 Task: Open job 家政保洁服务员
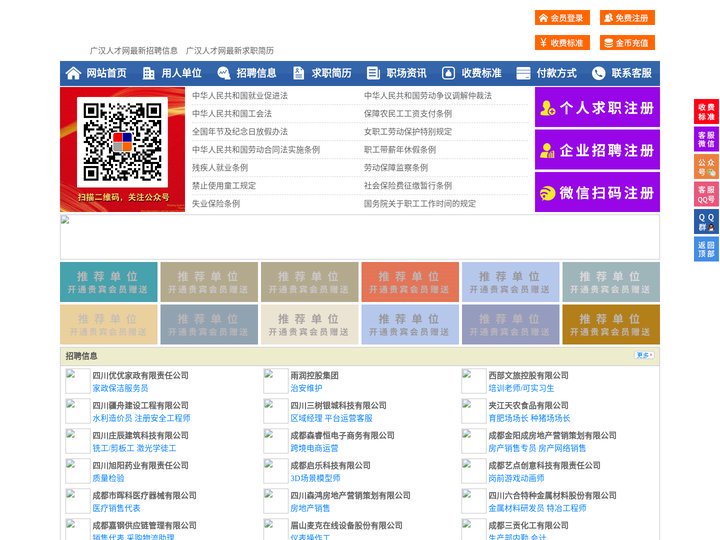[x=120, y=388]
